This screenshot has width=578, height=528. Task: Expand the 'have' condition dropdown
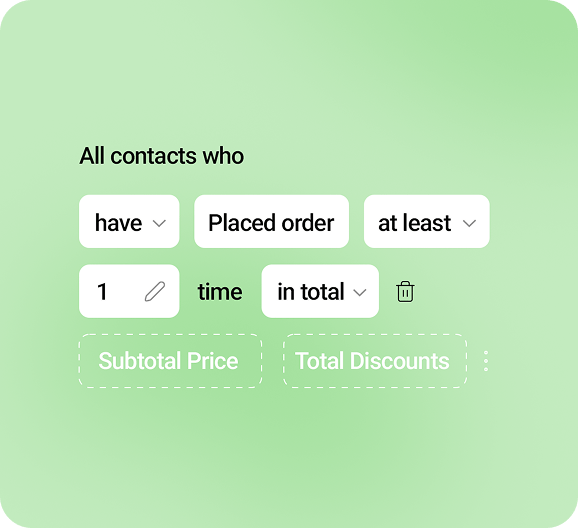[129, 221]
